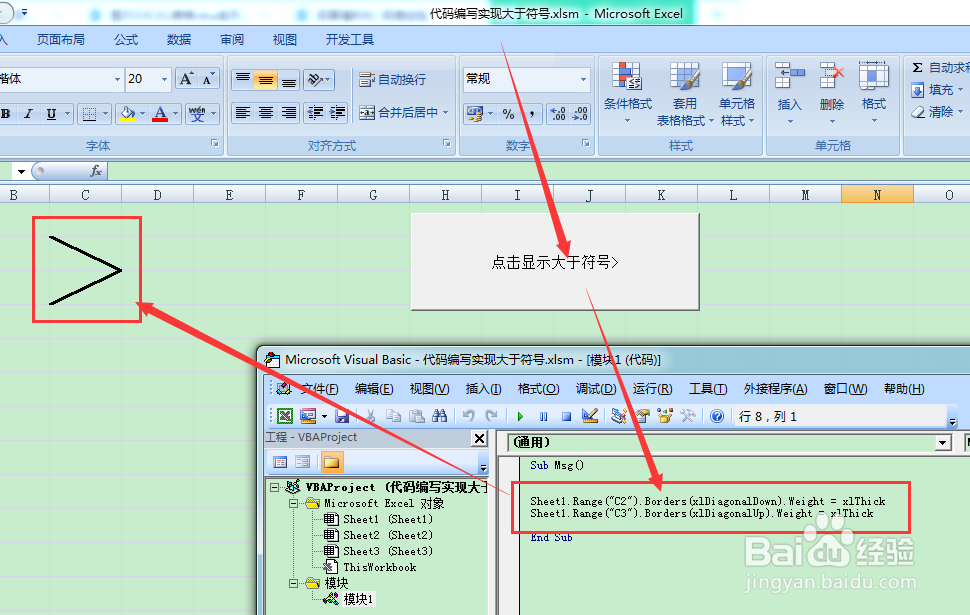The image size is (970, 615).
Task: Collapse the 模块 folder node
Action: coord(293,583)
